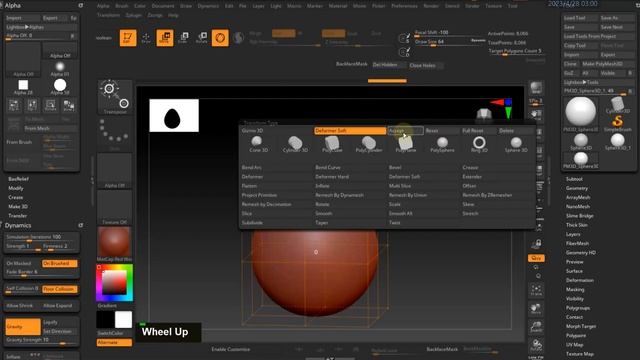
Task: Pick the Ring 3D primitive
Action: pos(479,144)
